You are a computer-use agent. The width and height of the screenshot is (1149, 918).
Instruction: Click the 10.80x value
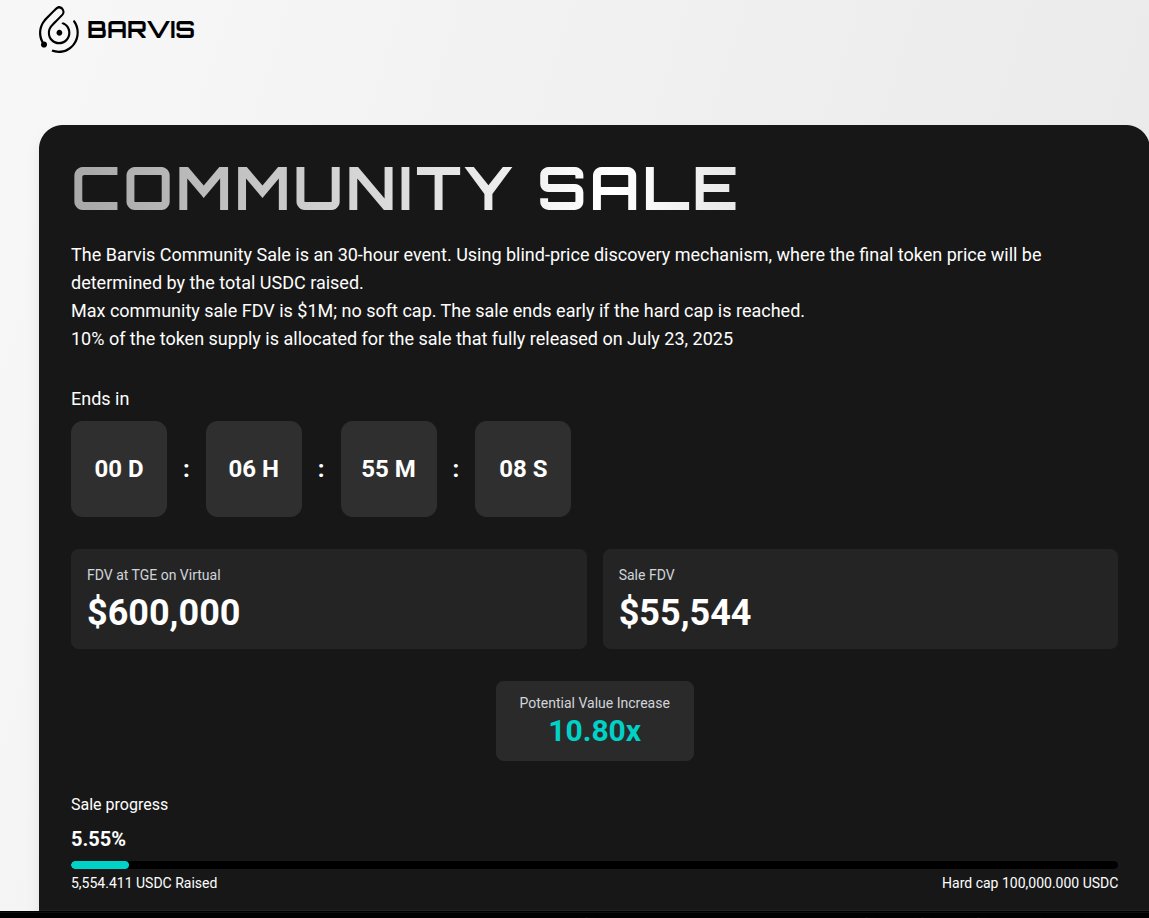[x=595, y=731]
